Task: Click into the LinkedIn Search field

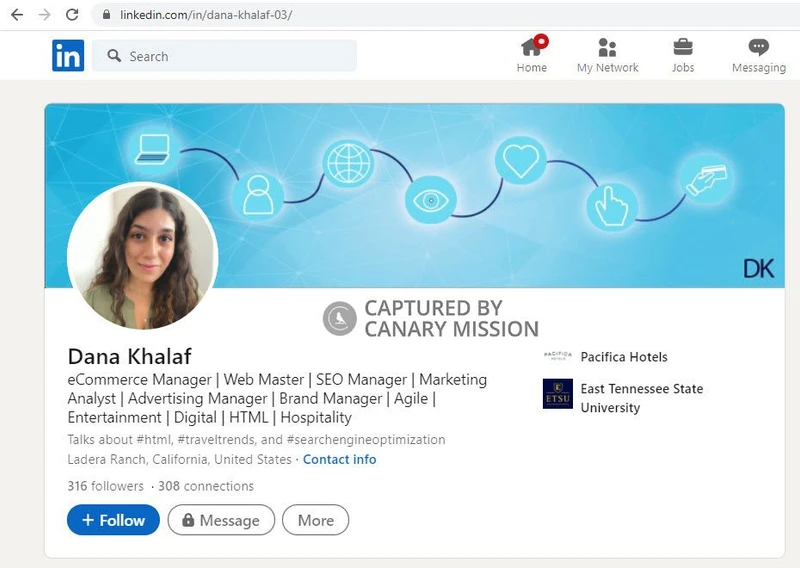Action: coord(224,56)
